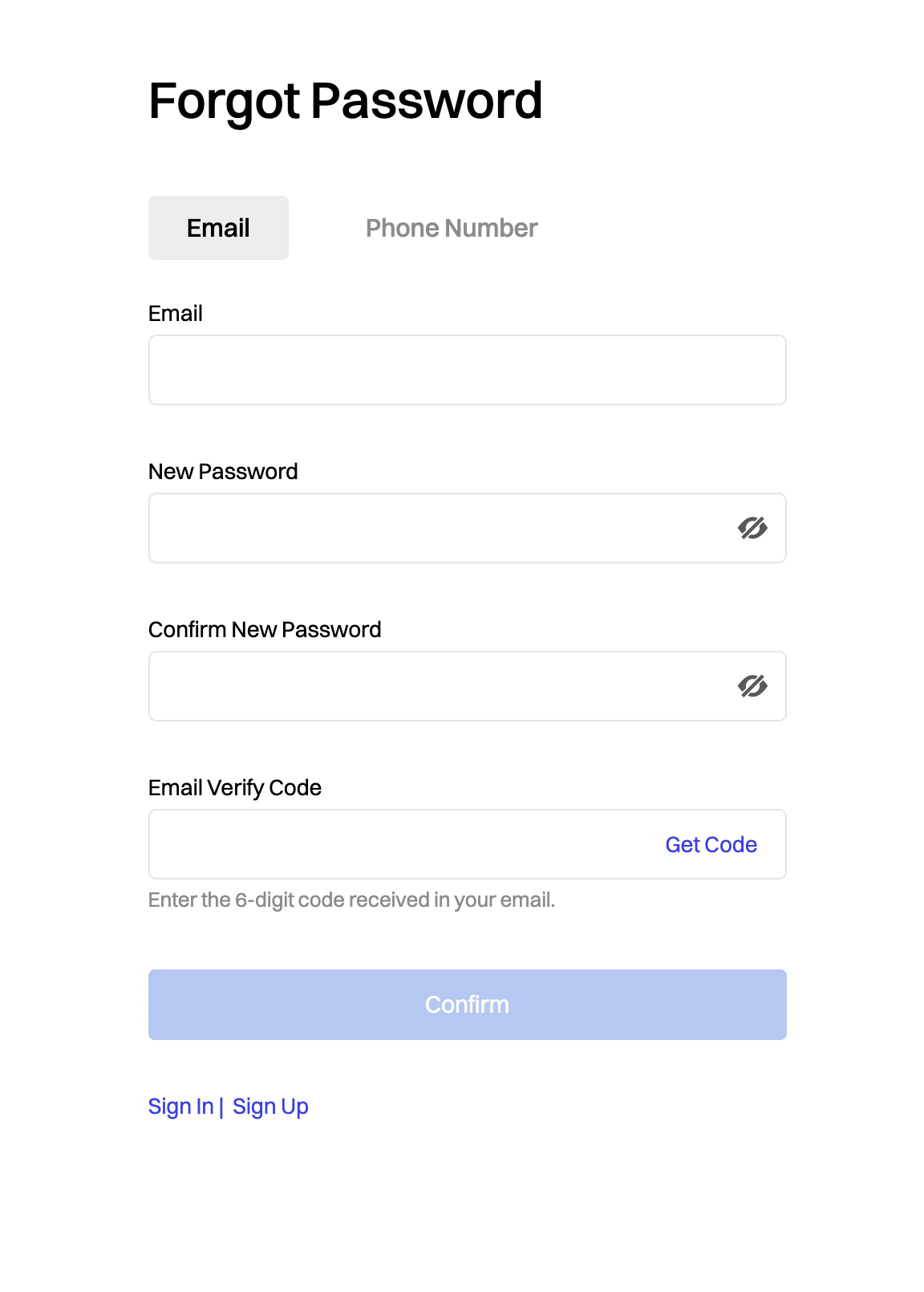Click the New Password field label

(x=223, y=471)
